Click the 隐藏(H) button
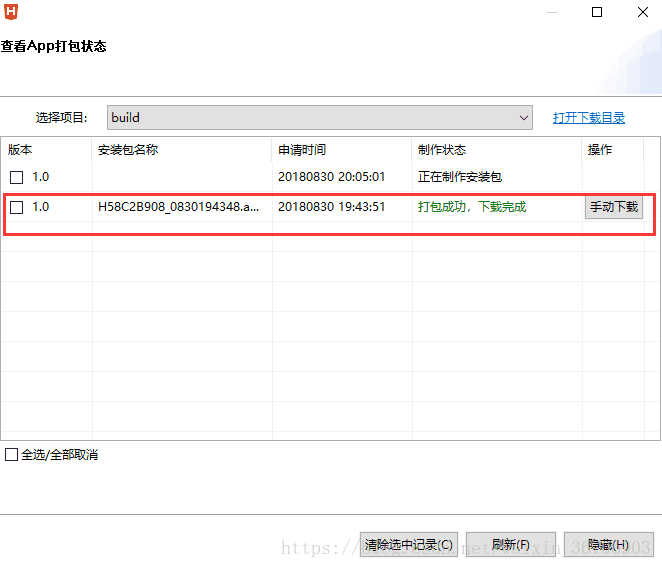Screen dimensions: 662x568 (x=608, y=544)
